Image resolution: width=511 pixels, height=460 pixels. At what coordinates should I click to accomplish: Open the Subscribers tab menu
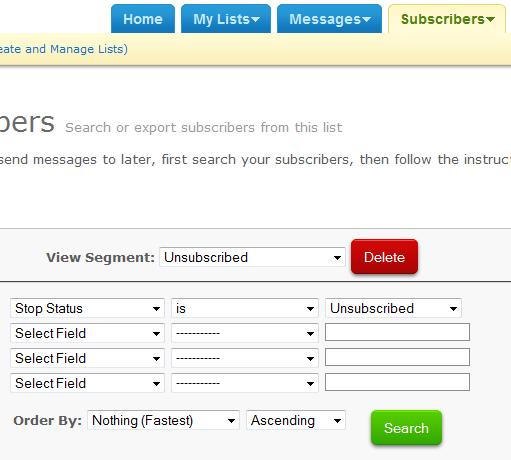(447, 19)
